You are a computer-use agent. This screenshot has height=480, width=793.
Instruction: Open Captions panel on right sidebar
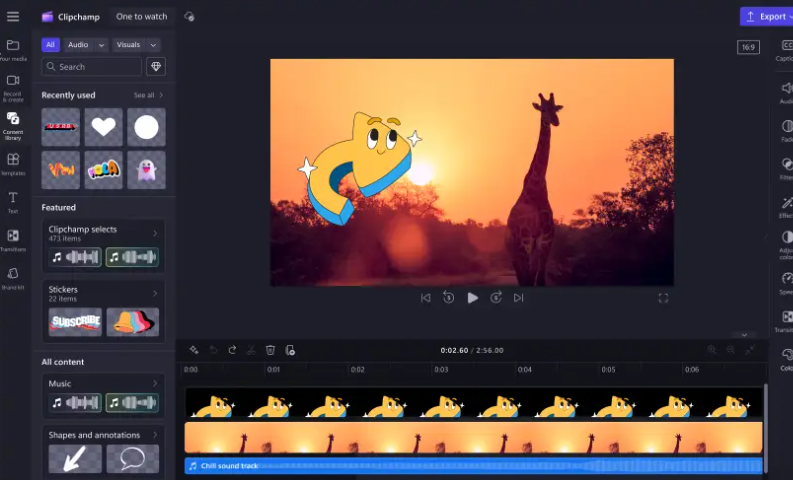point(785,51)
